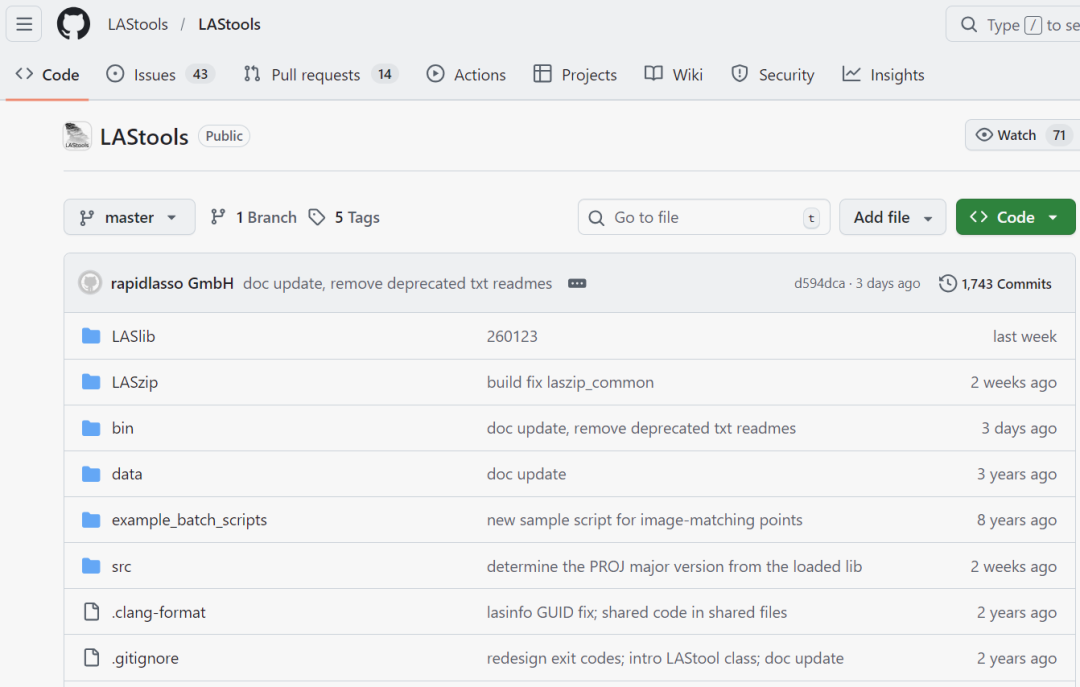Click the Projects table icon

543,74
